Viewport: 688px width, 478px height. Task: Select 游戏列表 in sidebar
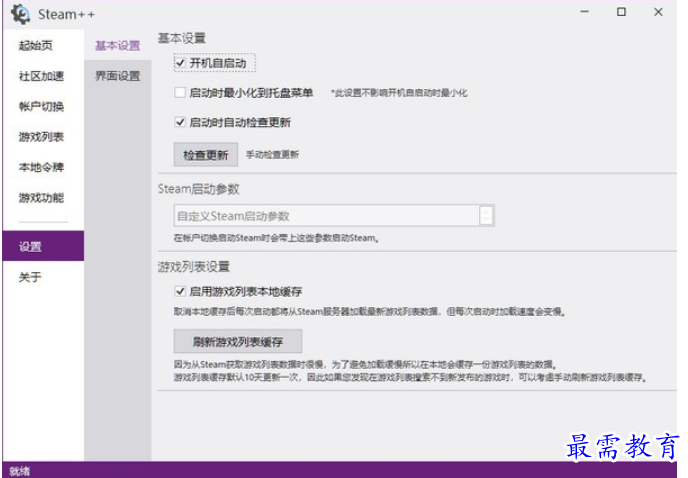[41, 137]
